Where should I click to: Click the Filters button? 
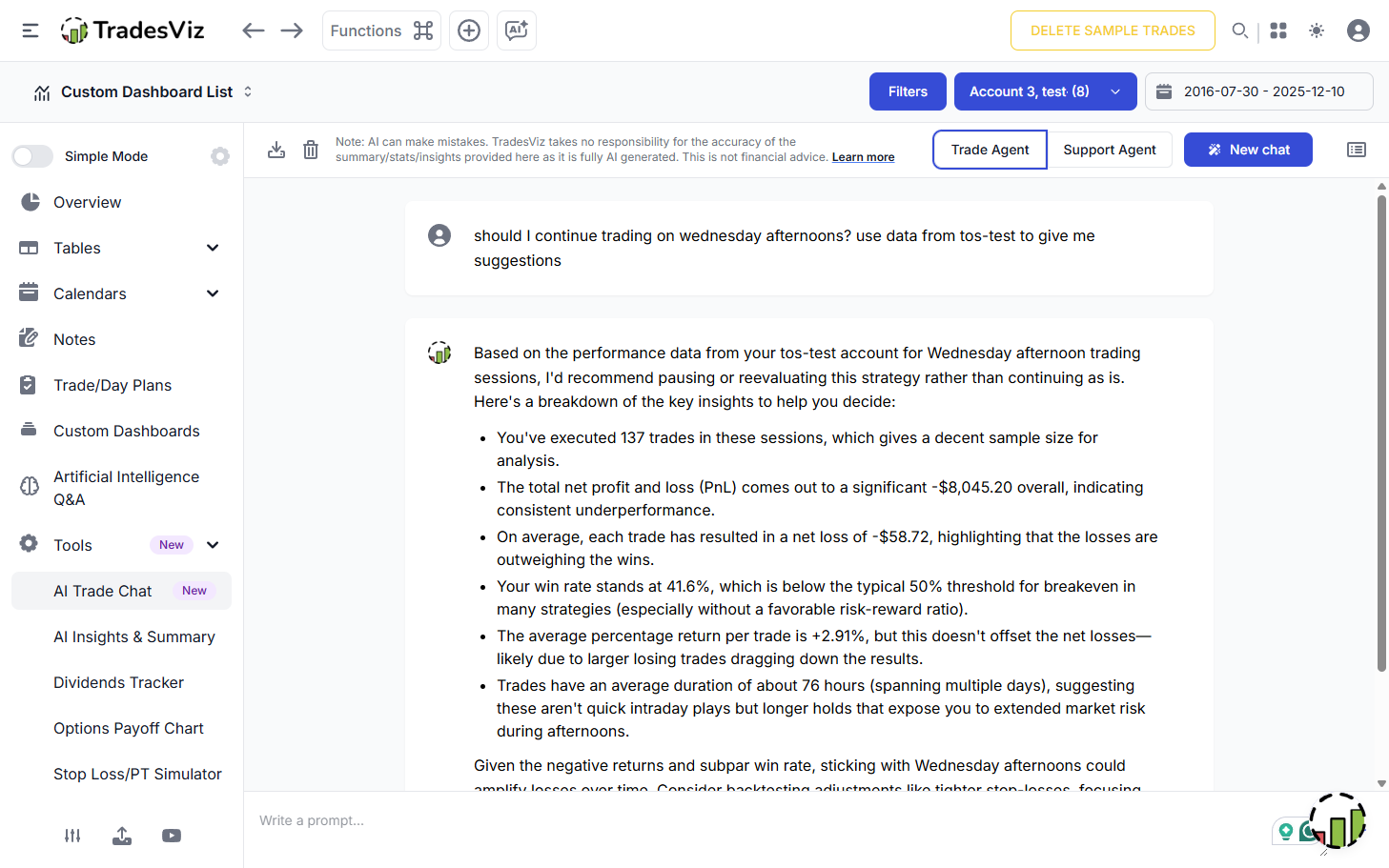point(908,91)
